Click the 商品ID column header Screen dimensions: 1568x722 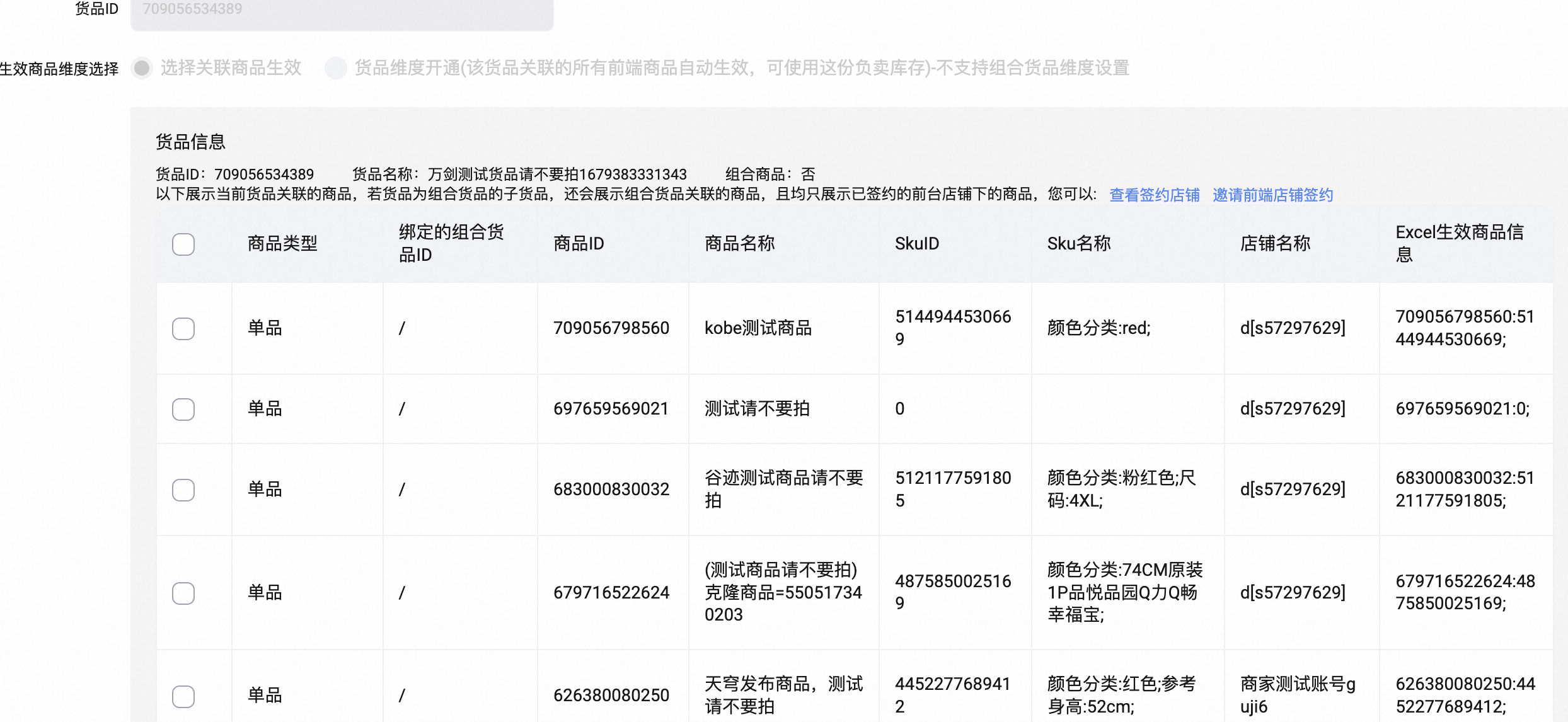pos(579,243)
